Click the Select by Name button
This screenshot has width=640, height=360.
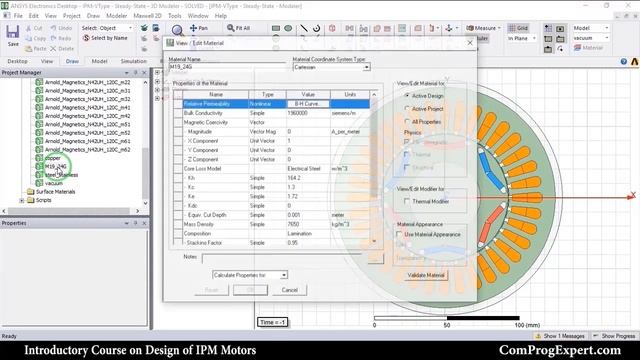click(x=105, y=38)
